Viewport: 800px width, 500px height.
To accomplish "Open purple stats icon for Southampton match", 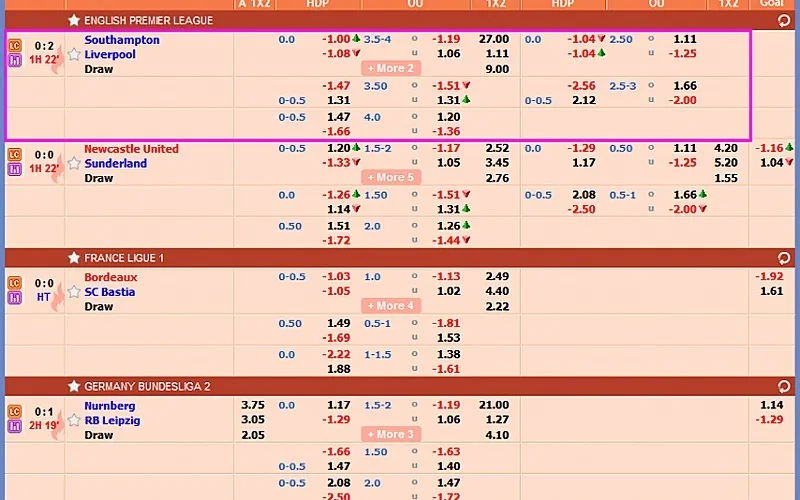I will pos(15,60).
